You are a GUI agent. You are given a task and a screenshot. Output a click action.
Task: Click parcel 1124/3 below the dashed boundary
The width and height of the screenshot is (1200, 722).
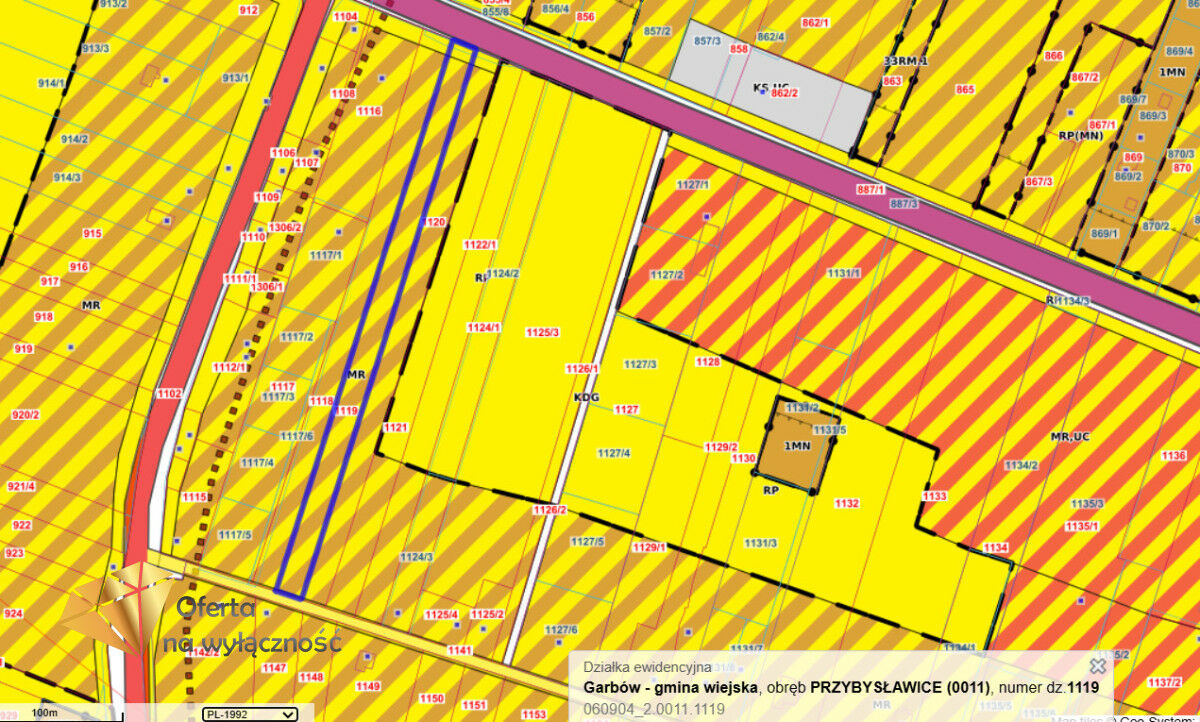(416, 557)
